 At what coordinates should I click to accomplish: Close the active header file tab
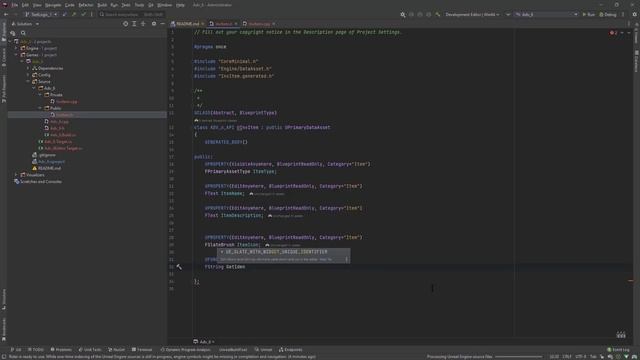[x=236, y=24]
